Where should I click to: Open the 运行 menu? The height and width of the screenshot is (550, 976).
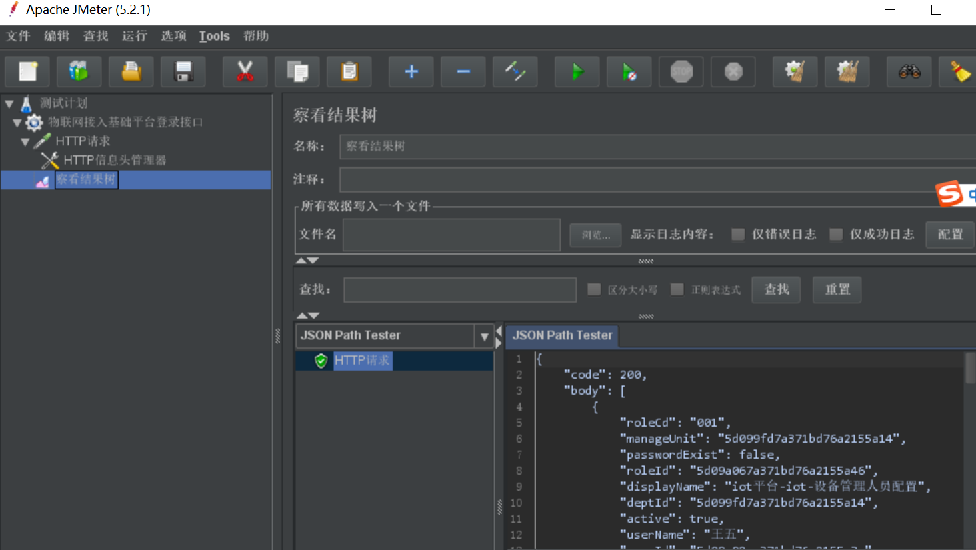134,36
